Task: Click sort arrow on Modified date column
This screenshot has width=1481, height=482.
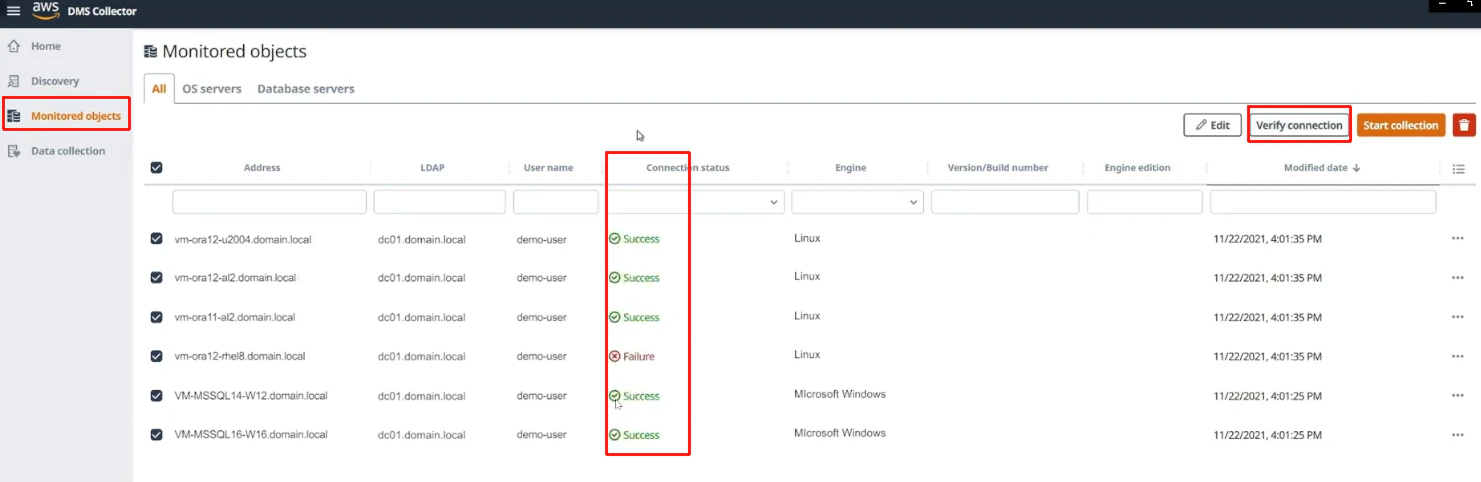Action: [x=1356, y=168]
